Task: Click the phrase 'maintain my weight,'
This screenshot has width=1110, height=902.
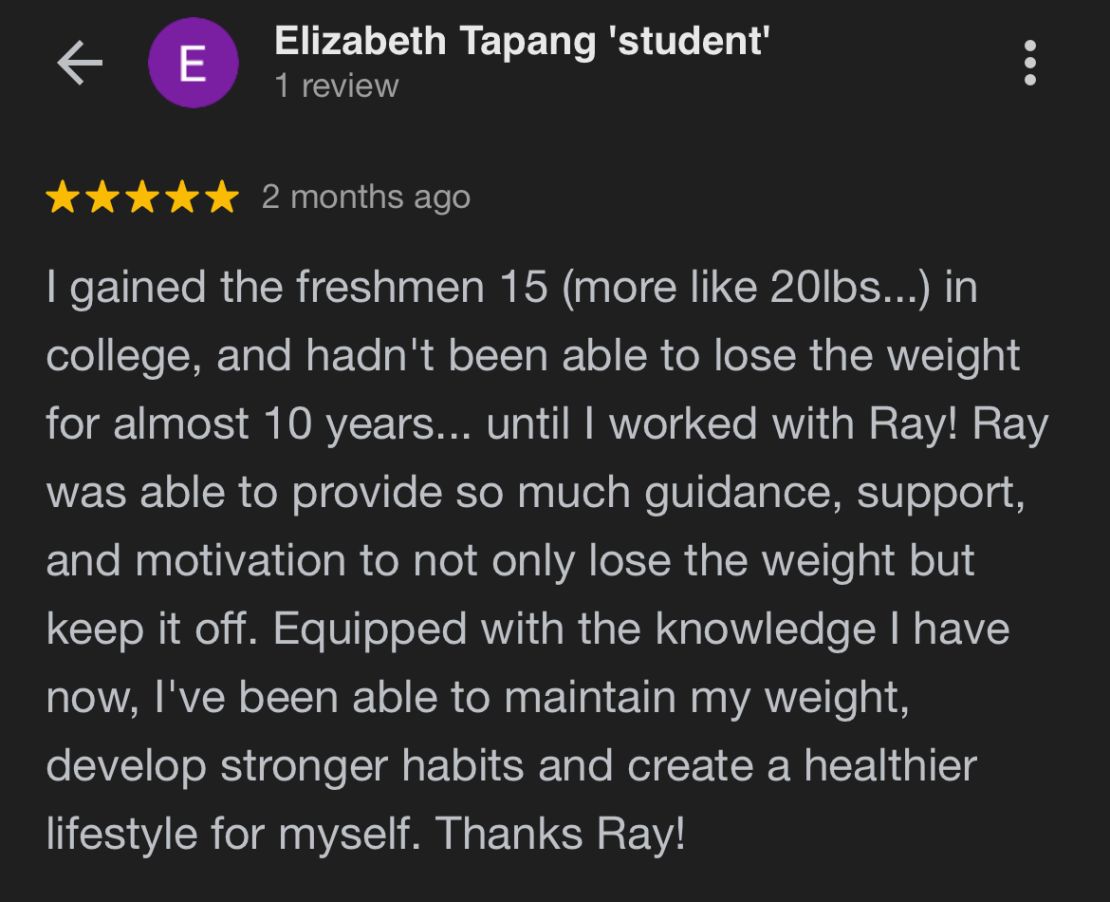Action: (706, 698)
